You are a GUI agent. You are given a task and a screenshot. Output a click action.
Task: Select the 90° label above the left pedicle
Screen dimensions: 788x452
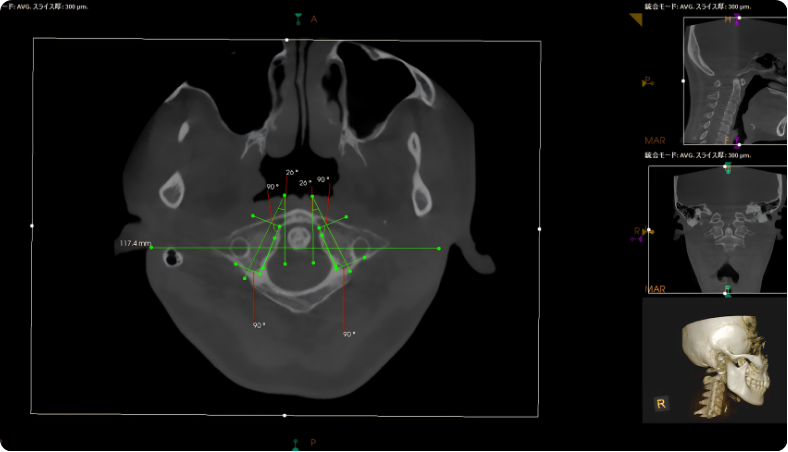point(272,187)
